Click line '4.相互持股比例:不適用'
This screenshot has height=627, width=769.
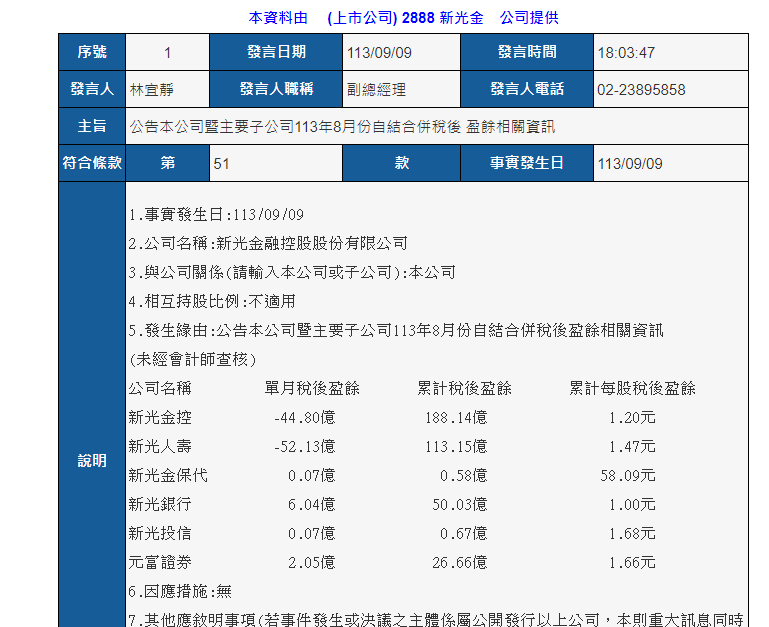coord(212,302)
